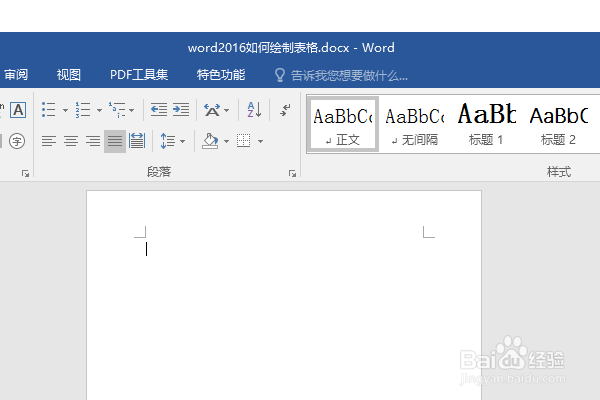Center the paragraph text
The width and height of the screenshot is (600, 400).
click(71, 141)
